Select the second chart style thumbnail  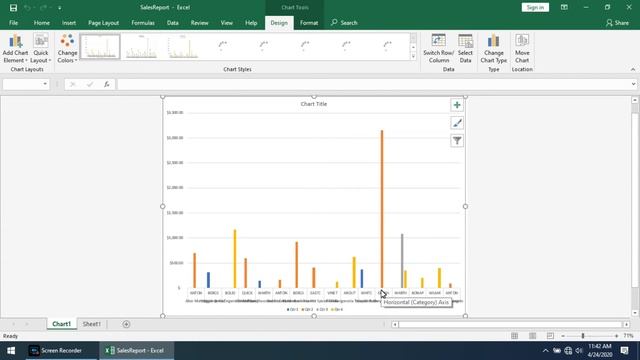141,47
